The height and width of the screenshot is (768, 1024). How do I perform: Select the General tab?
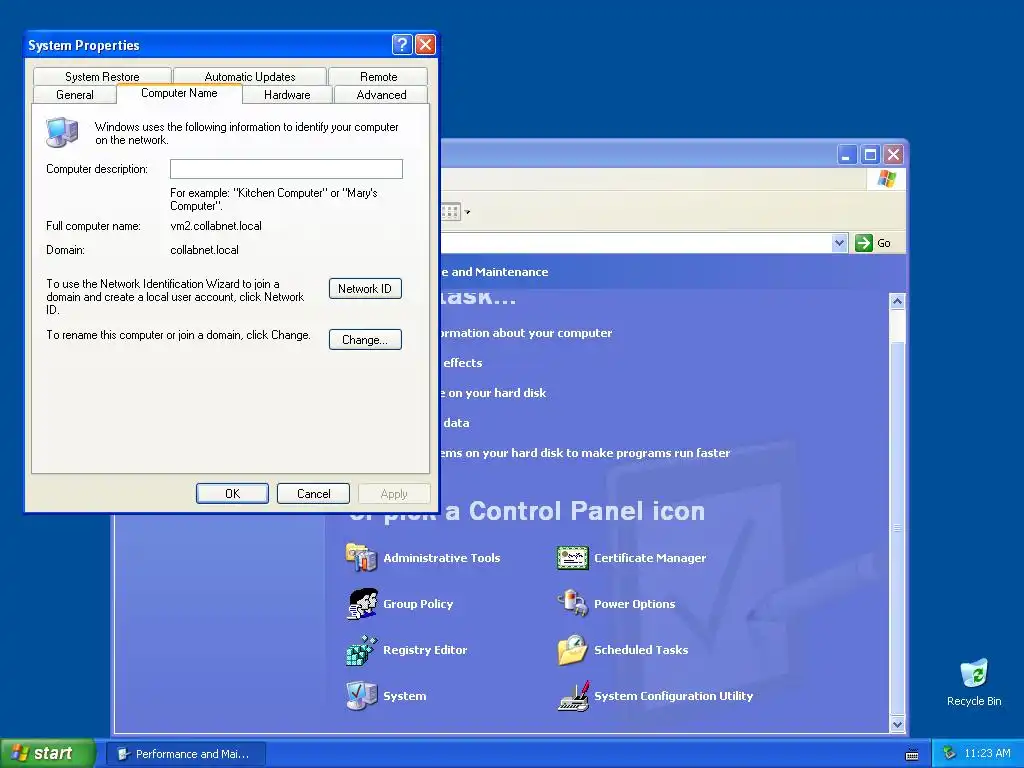[x=74, y=95]
